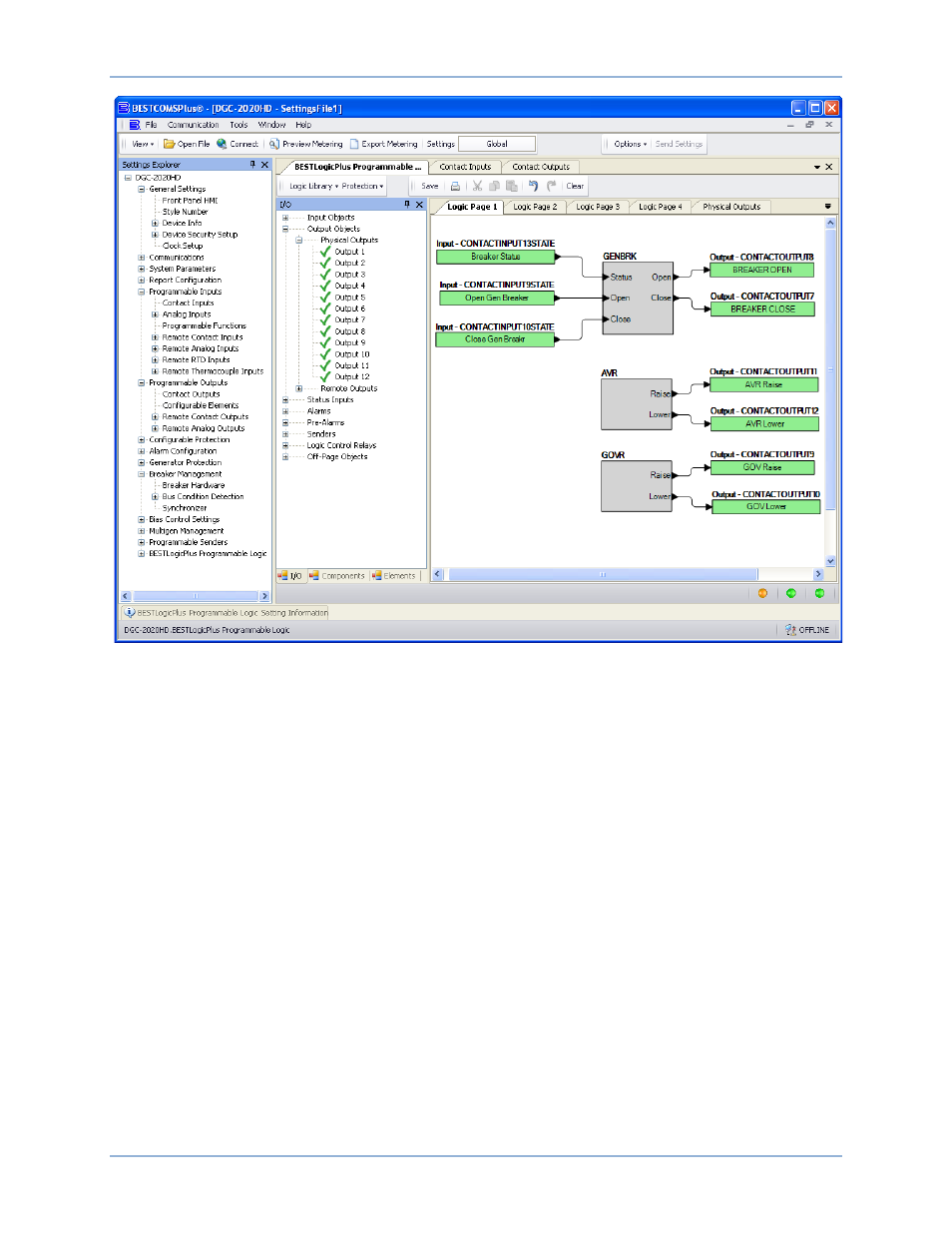Click the Global settings field

[497, 144]
